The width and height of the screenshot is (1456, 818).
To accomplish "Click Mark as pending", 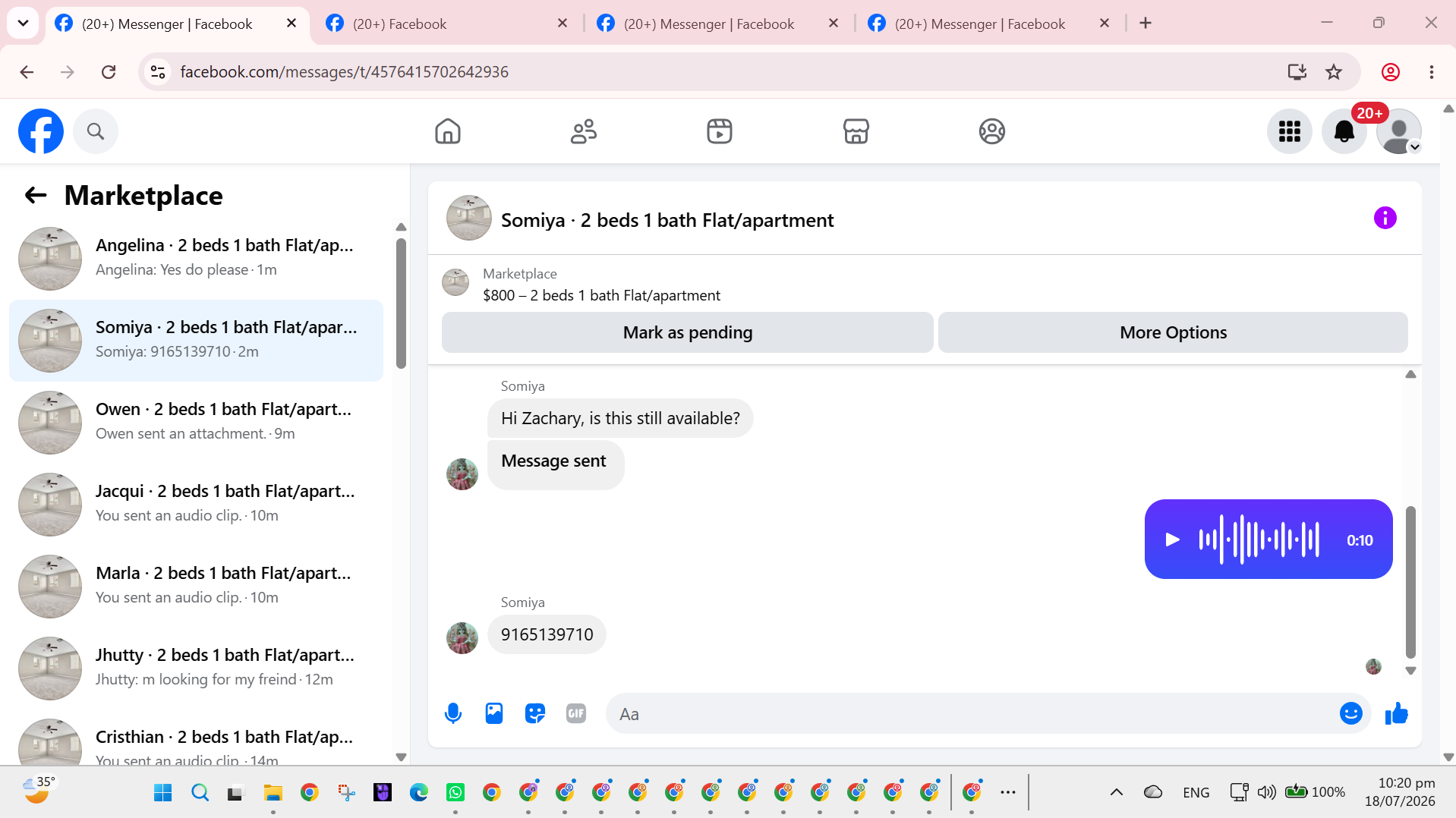I will point(687,332).
